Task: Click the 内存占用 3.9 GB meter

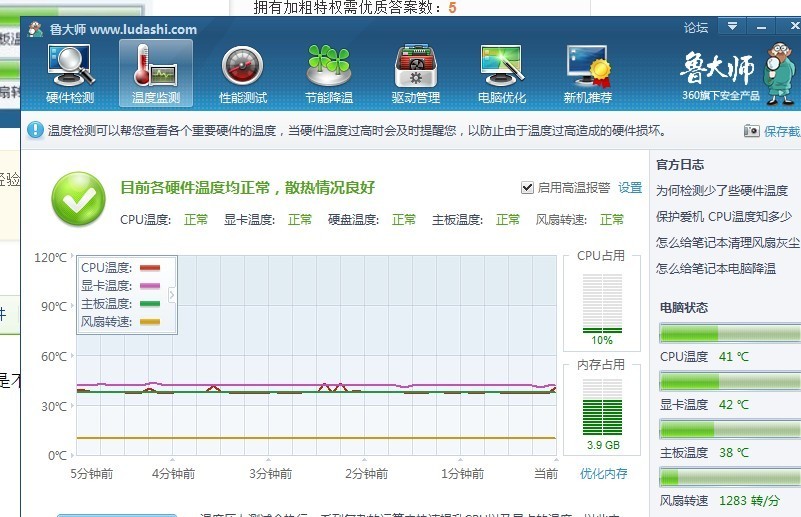Action: [x=602, y=407]
